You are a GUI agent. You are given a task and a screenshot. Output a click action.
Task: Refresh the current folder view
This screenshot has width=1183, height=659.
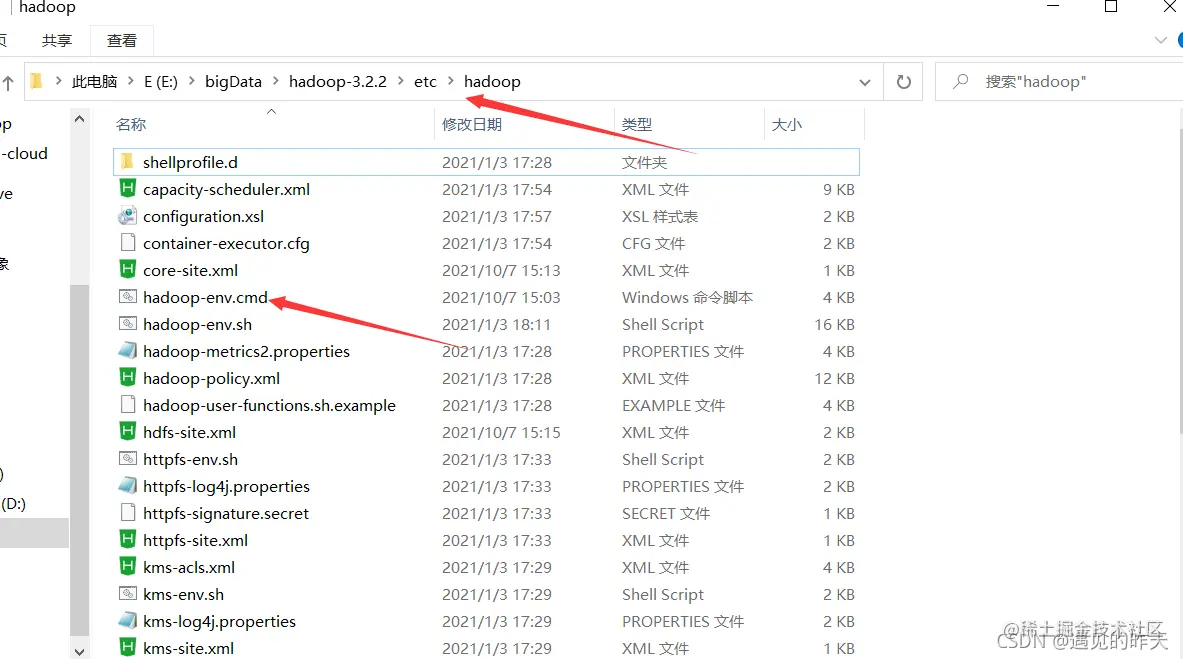tap(903, 82)
